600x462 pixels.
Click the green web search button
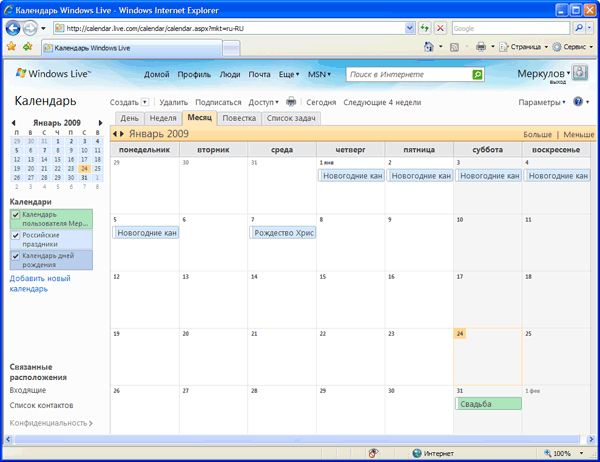click(477, 75)
